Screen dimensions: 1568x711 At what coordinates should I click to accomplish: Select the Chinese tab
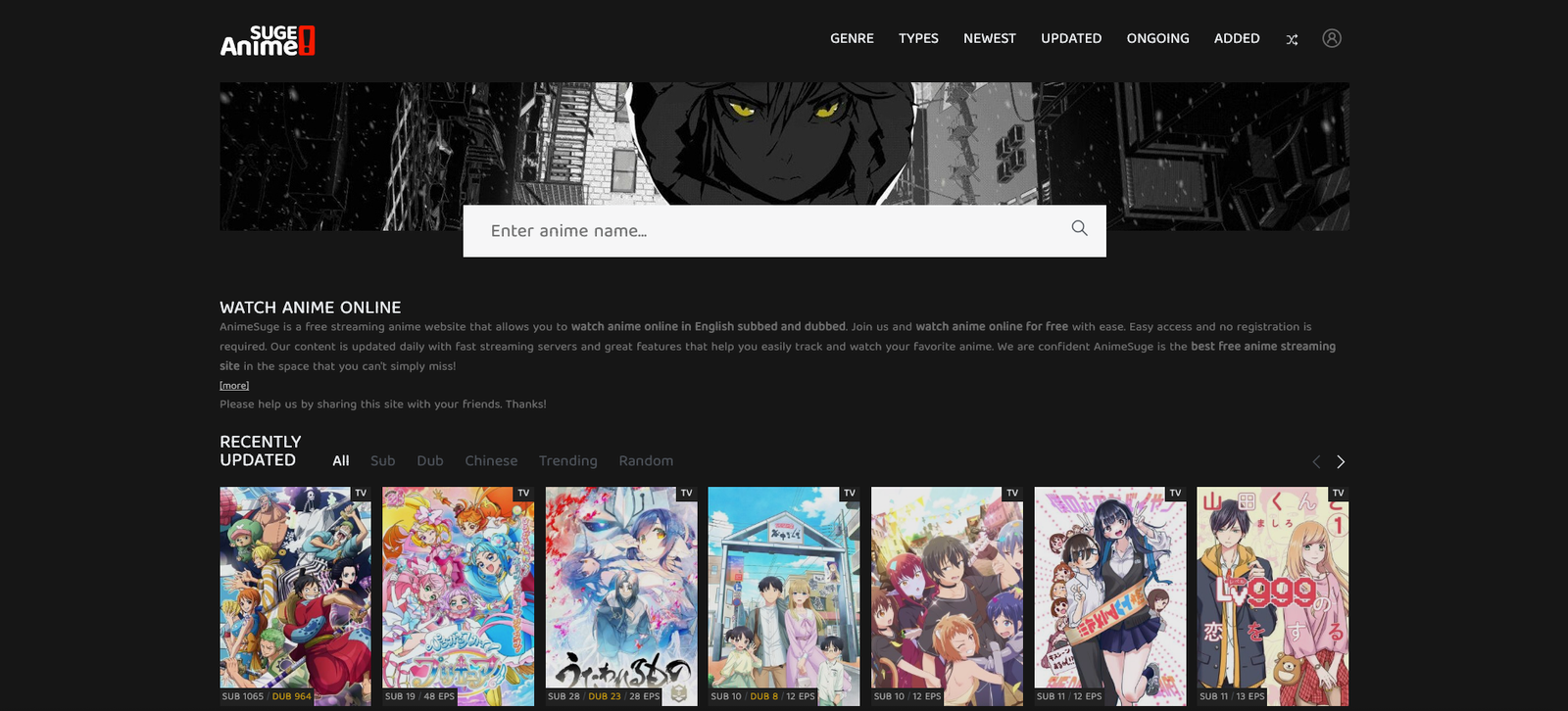[x=491, y=461]
